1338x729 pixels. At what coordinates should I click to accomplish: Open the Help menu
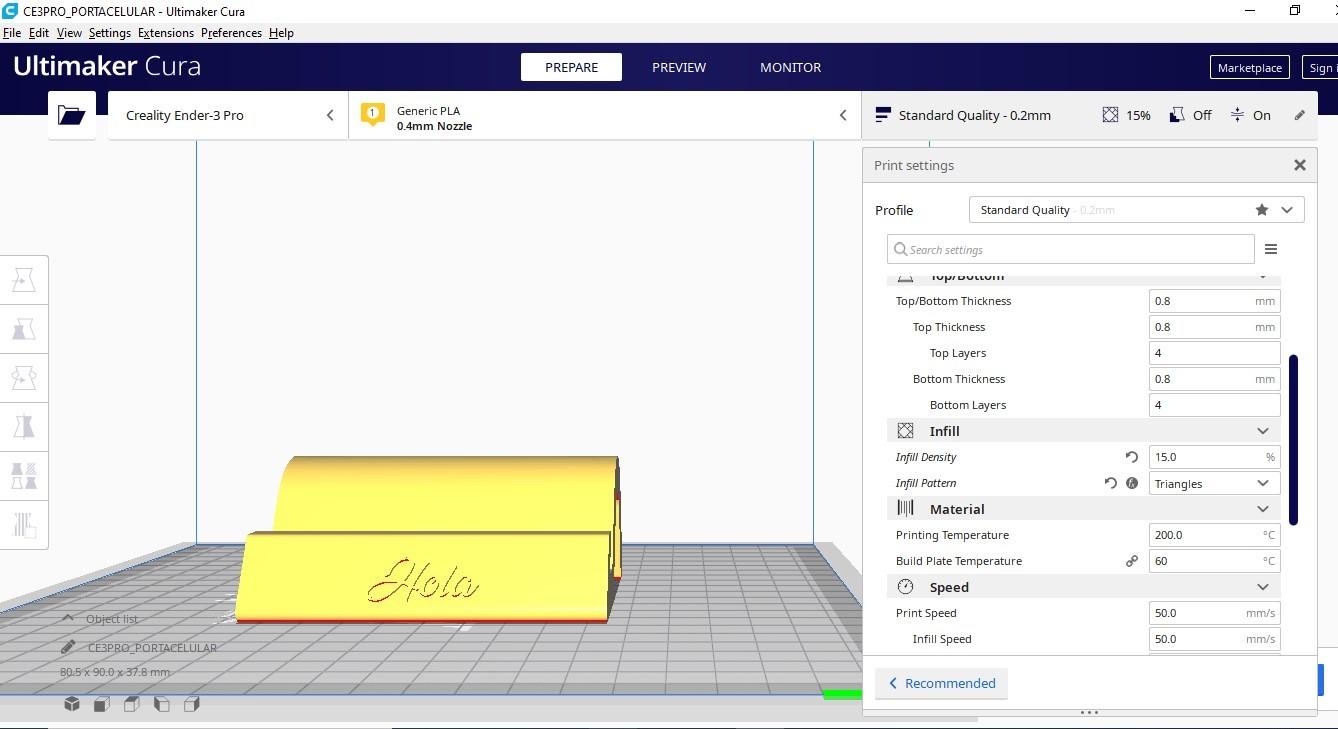pos(281,33)
